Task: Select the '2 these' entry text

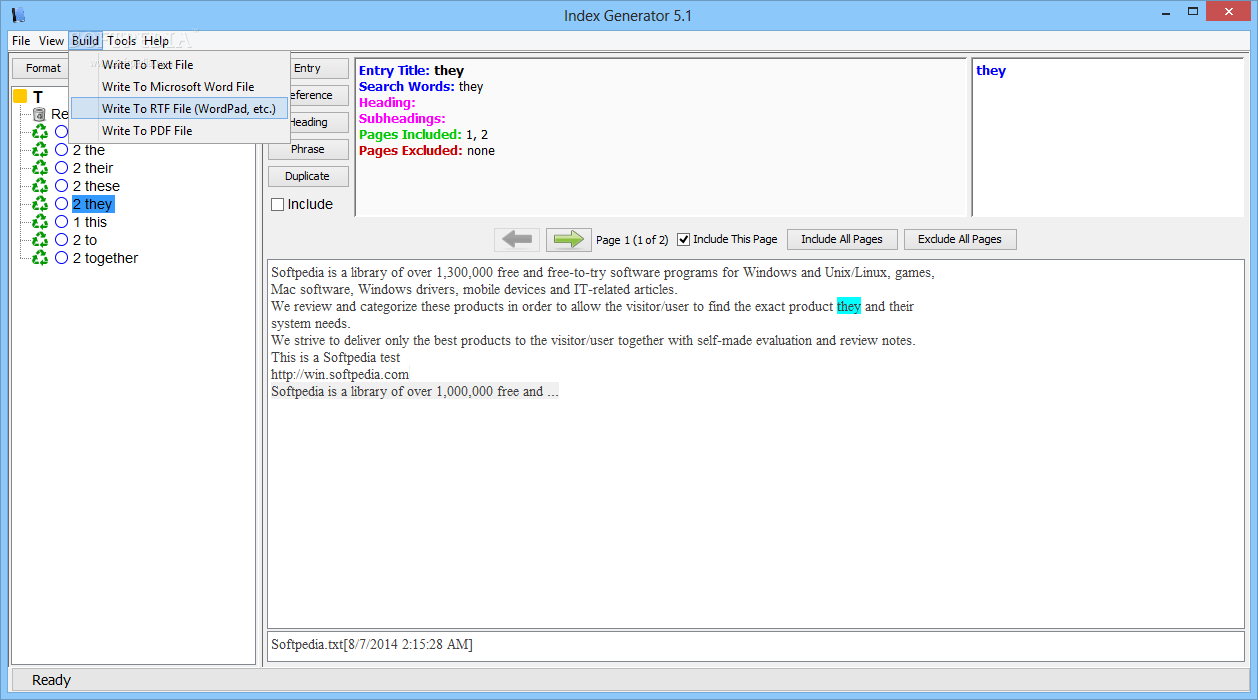Action: (96, 186)
